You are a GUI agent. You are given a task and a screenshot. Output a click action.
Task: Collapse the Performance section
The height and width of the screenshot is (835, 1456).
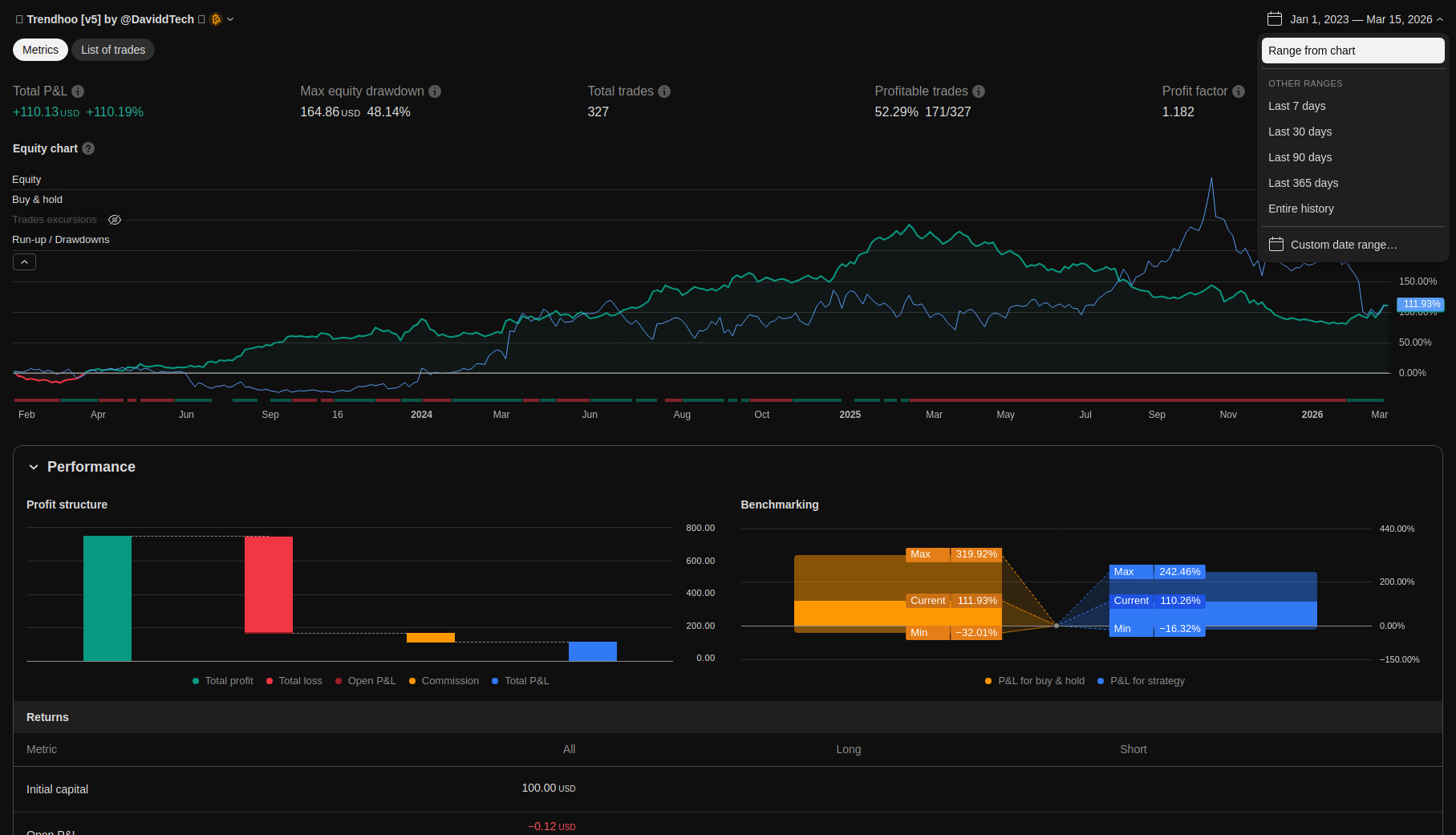34,467
